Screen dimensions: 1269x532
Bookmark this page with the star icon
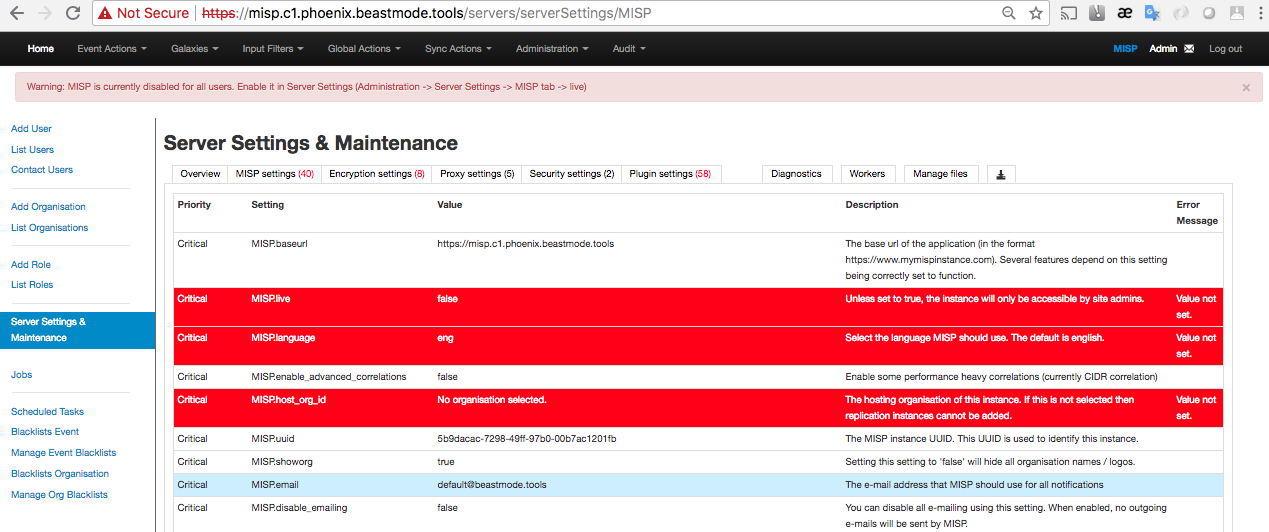[1036, 14]
